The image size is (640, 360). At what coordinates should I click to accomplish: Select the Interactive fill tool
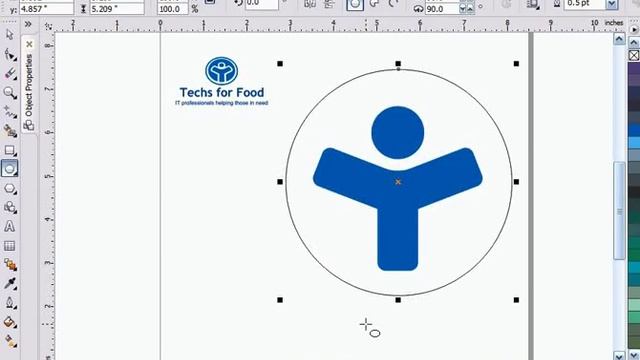click(10, 341)
